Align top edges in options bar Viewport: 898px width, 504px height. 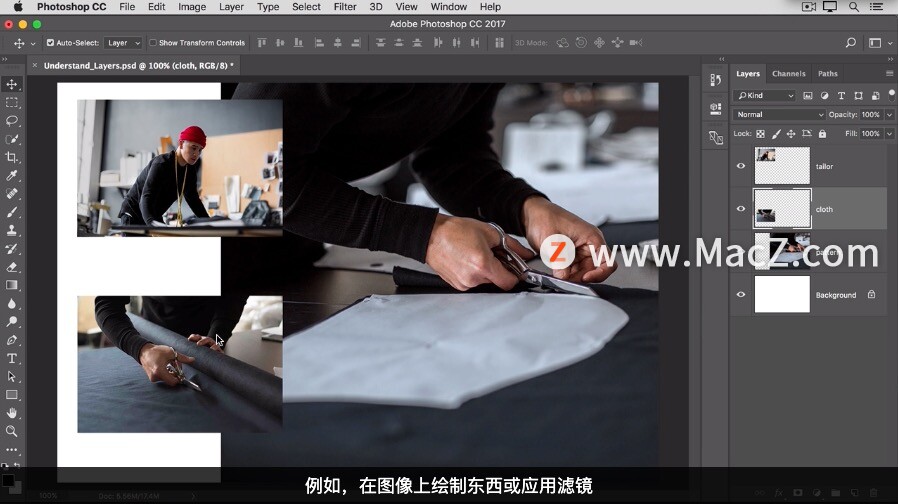pyautogui.click(x=262, y=43)
